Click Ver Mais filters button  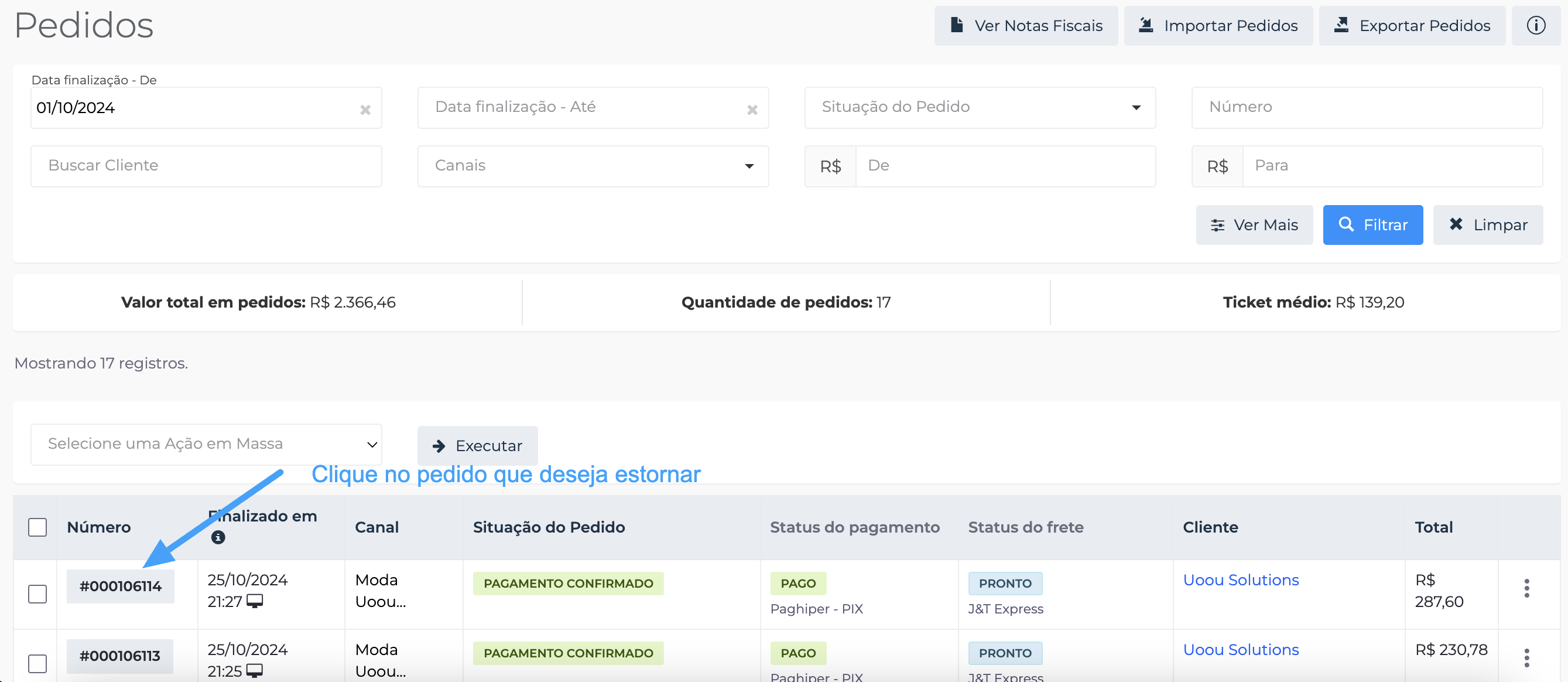1254,226
